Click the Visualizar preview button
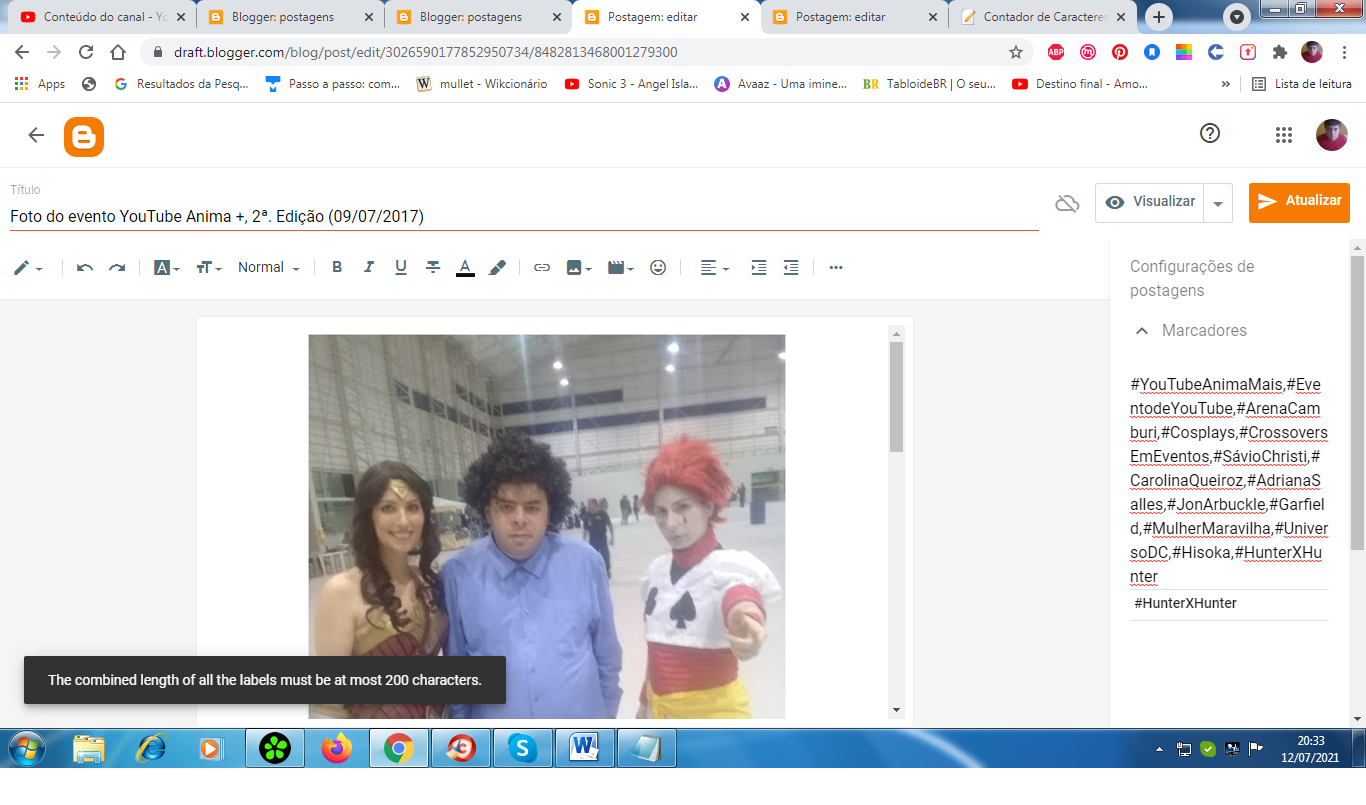Image resolution: width=1366 pixels, height=805 pixels. 1150,202
